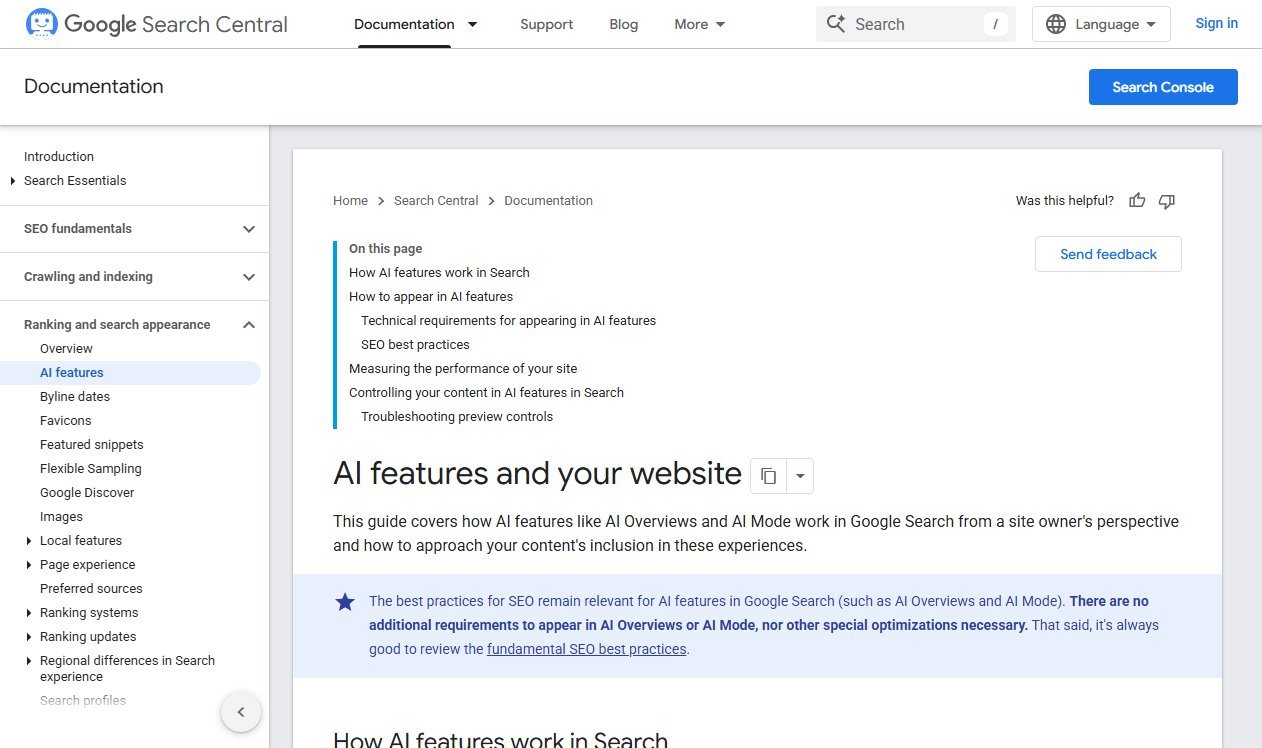Select AI features in sidebar
Viewport: 1262px width, 748px height.
[72, 373]
